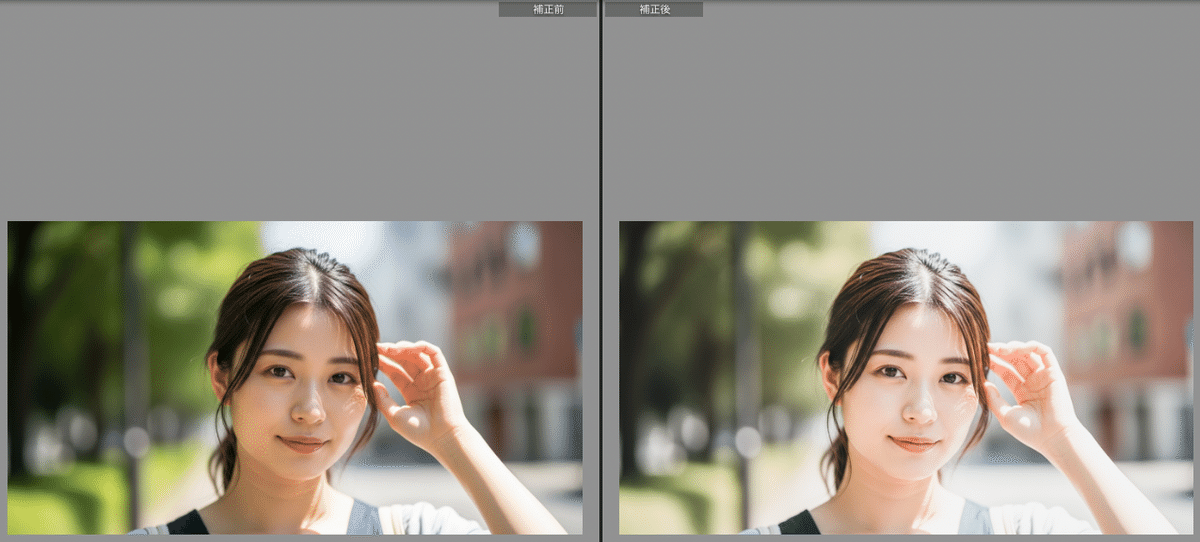
Task: Click the 補正後 label
Action: pyautogui.click(x=654, y=9)
